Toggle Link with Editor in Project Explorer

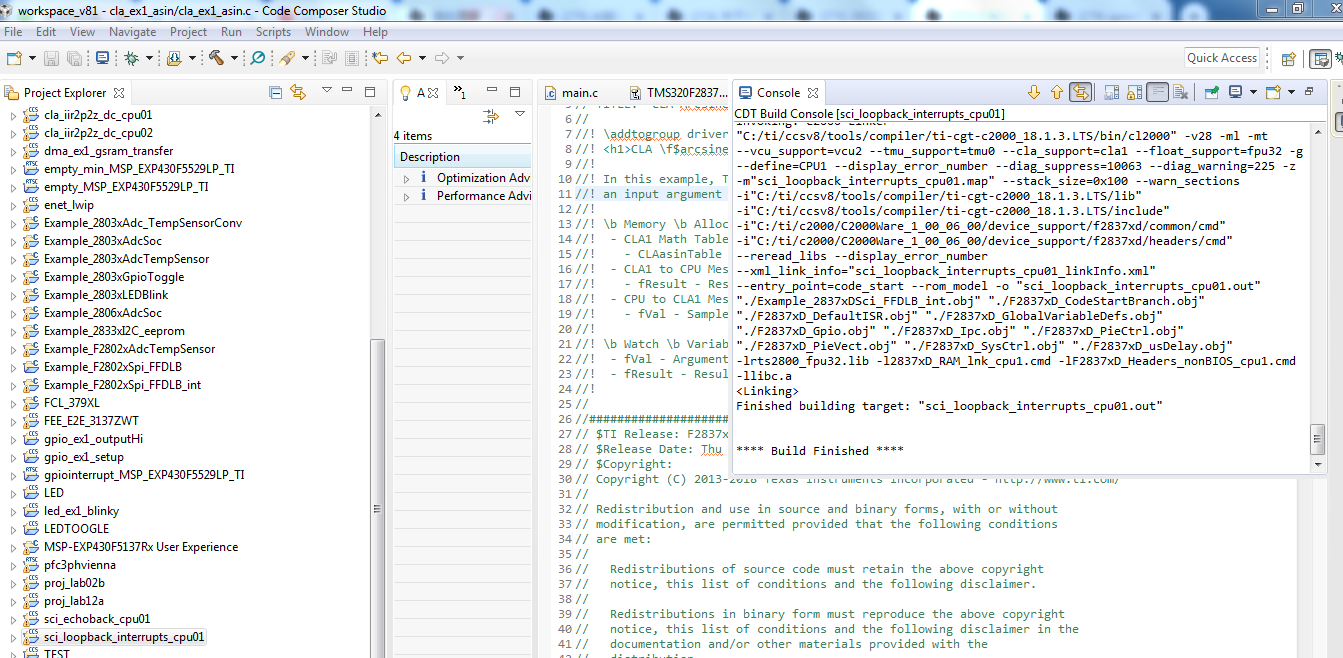[297, 93]
